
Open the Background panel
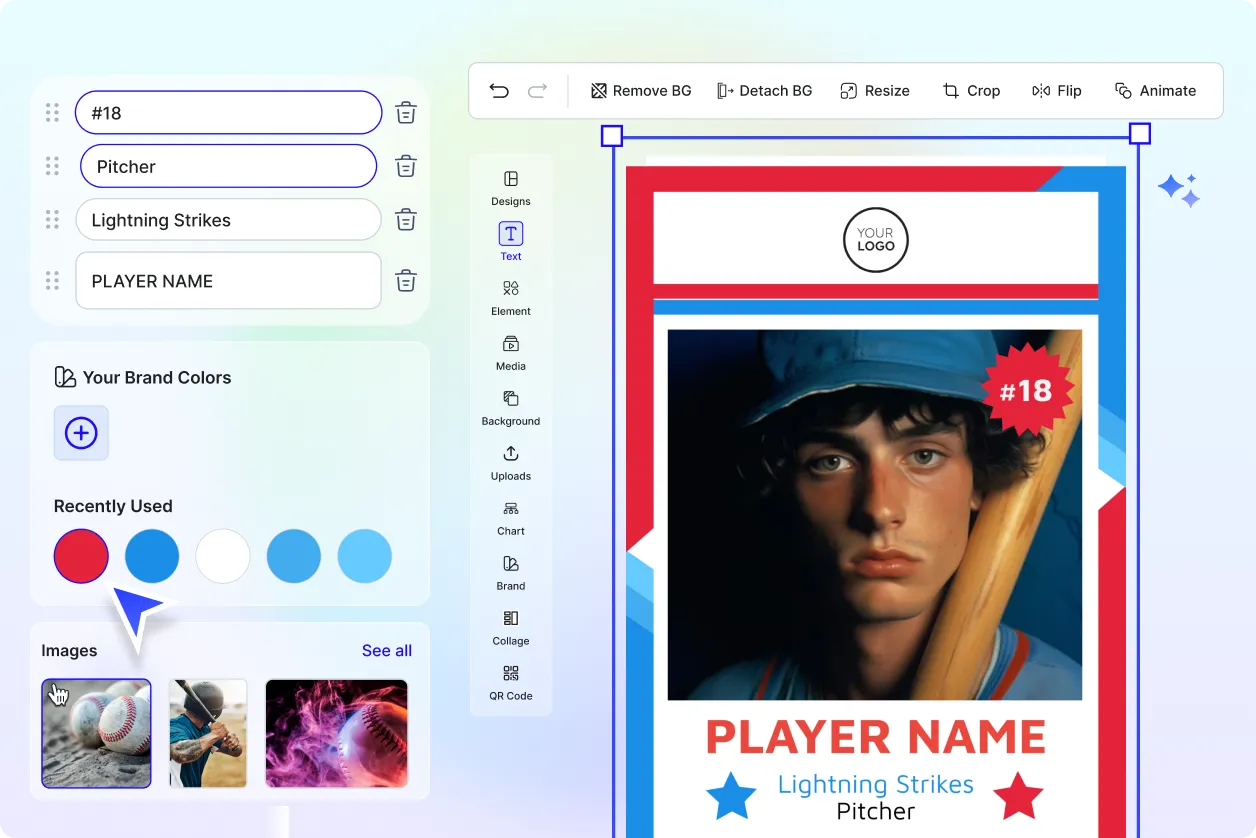pyautogui.click(x=510, y=407)
